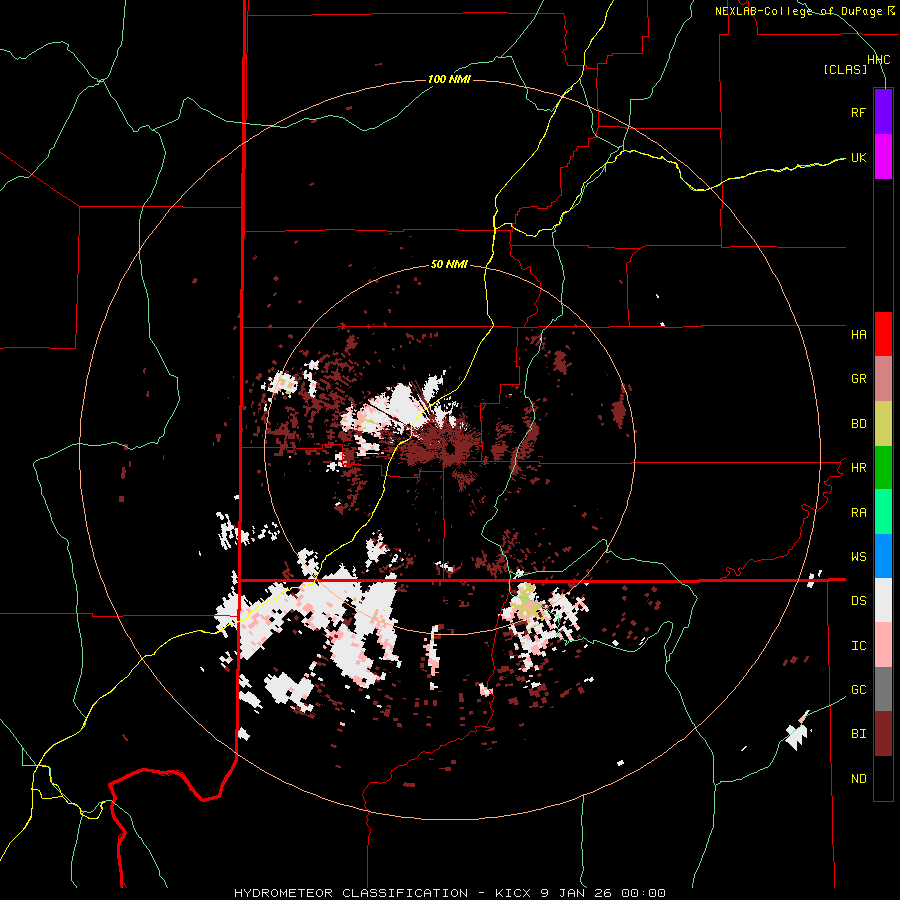Image resolution: width=900 pixels, height=900 pixels.
Task: Click the WS legend label
Action: point(858,557)
